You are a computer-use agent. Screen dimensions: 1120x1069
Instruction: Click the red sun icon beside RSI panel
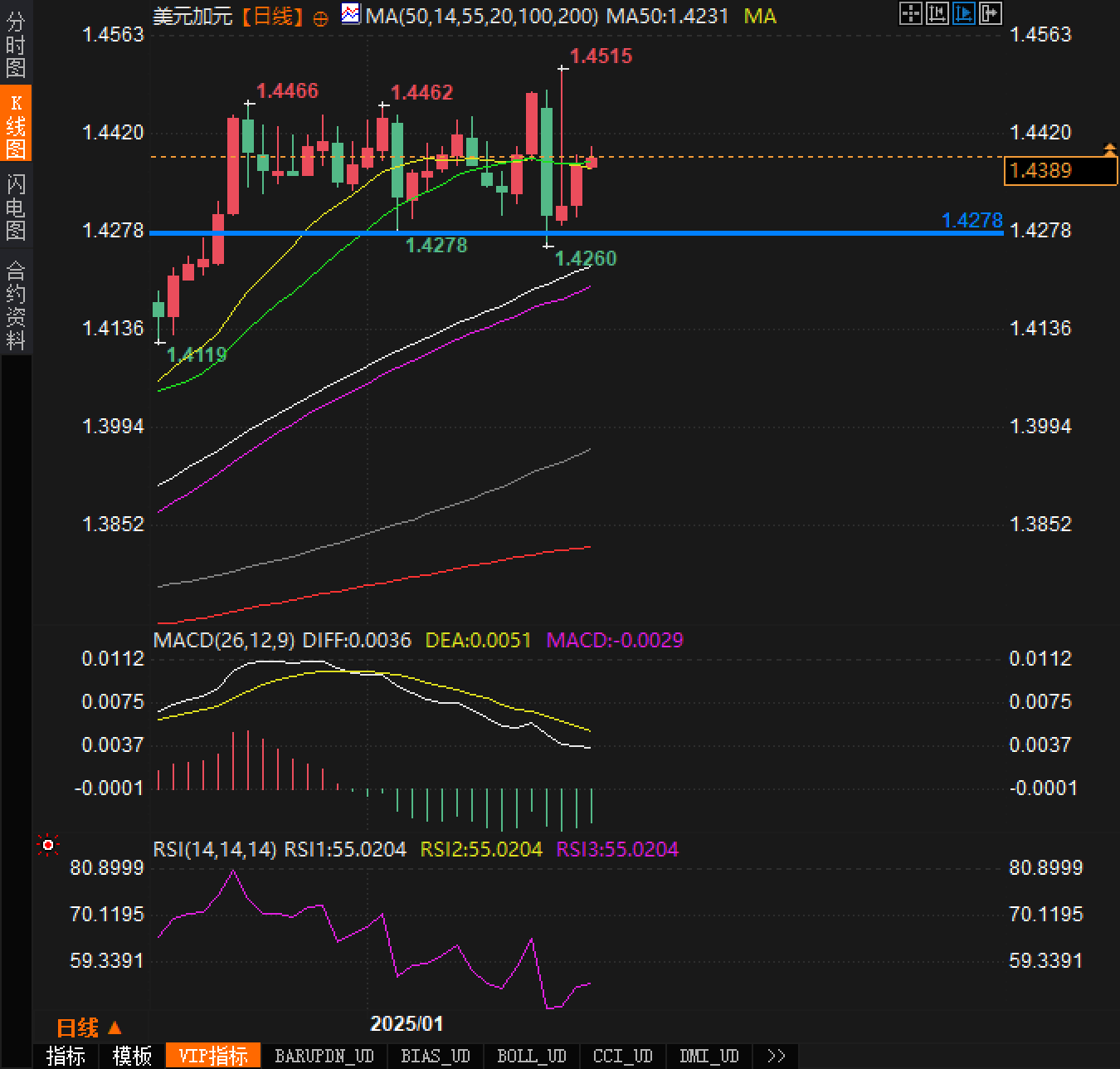tap(48, 845)
